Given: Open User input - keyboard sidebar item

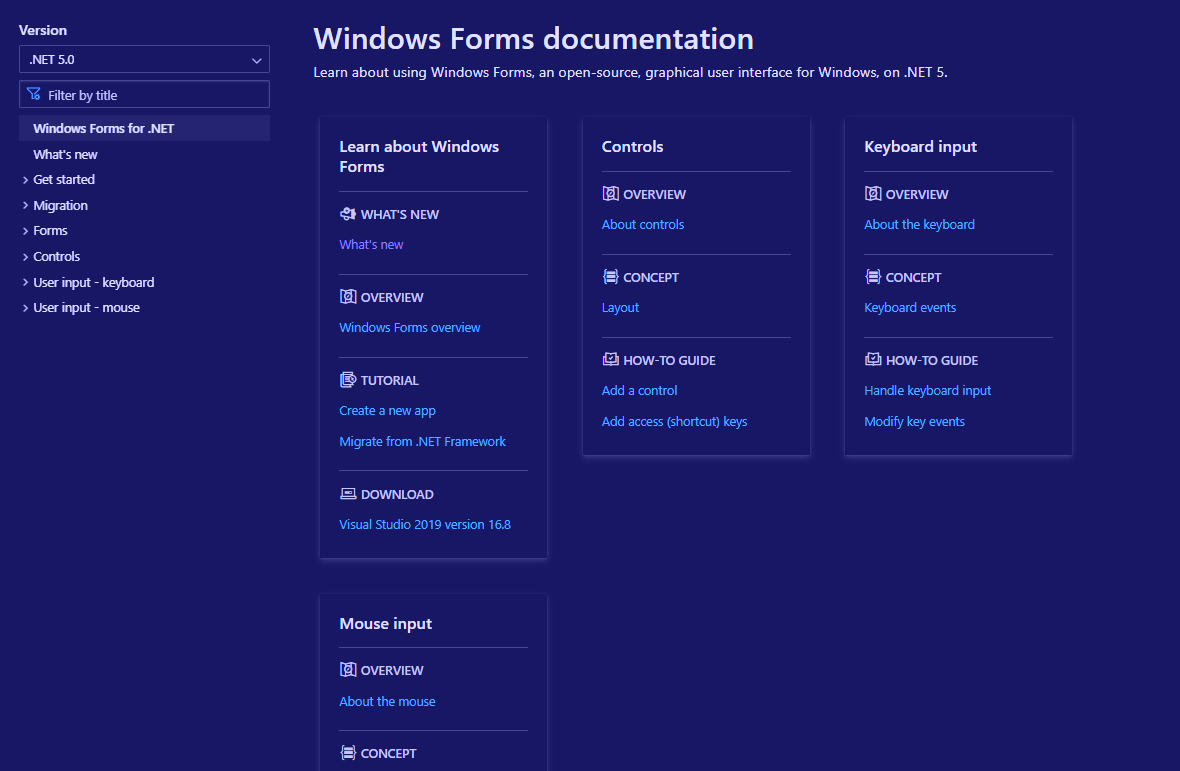Looking at the screenshot, I should pyautogui.click(x=93, y=283).
